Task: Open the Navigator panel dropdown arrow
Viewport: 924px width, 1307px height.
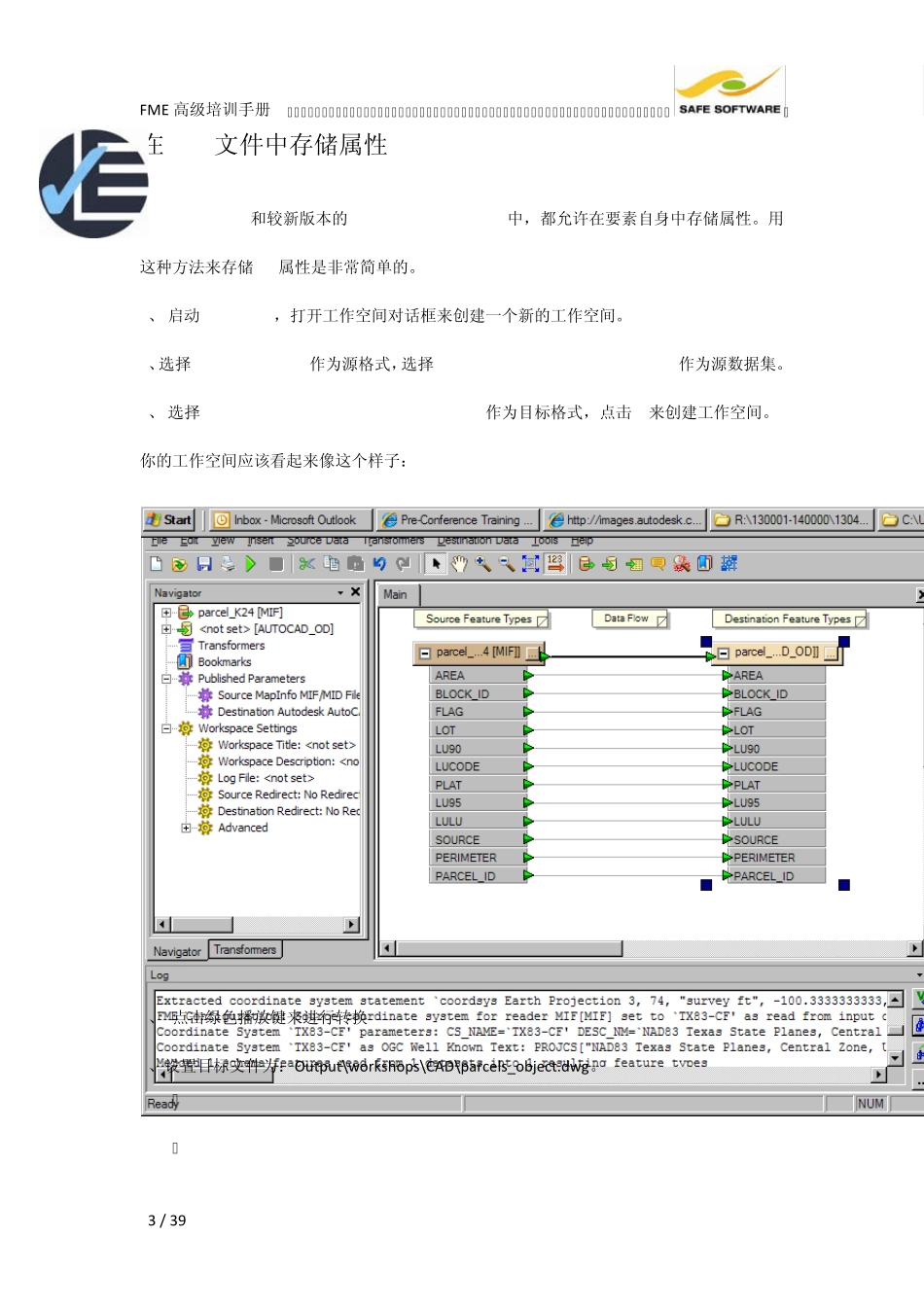Action: (340, 592)
